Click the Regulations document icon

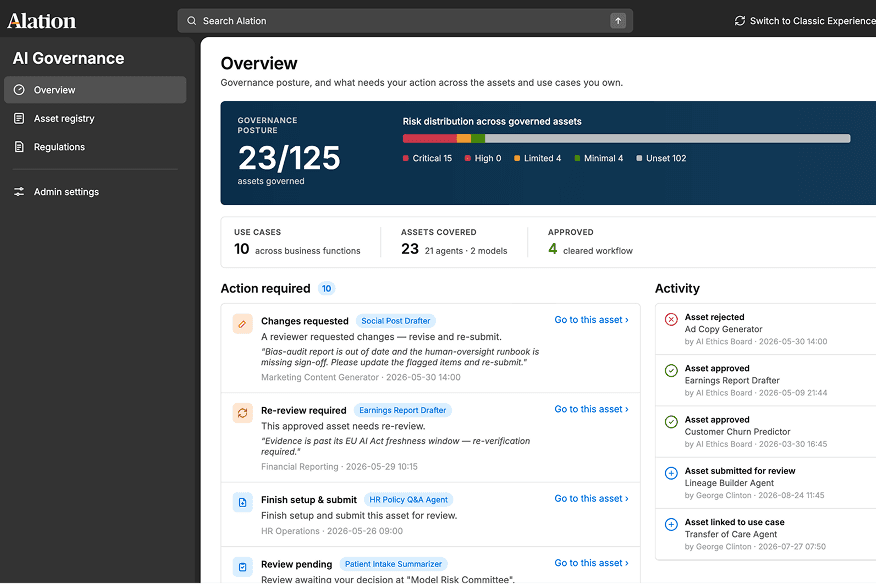[x=19, y=147]
